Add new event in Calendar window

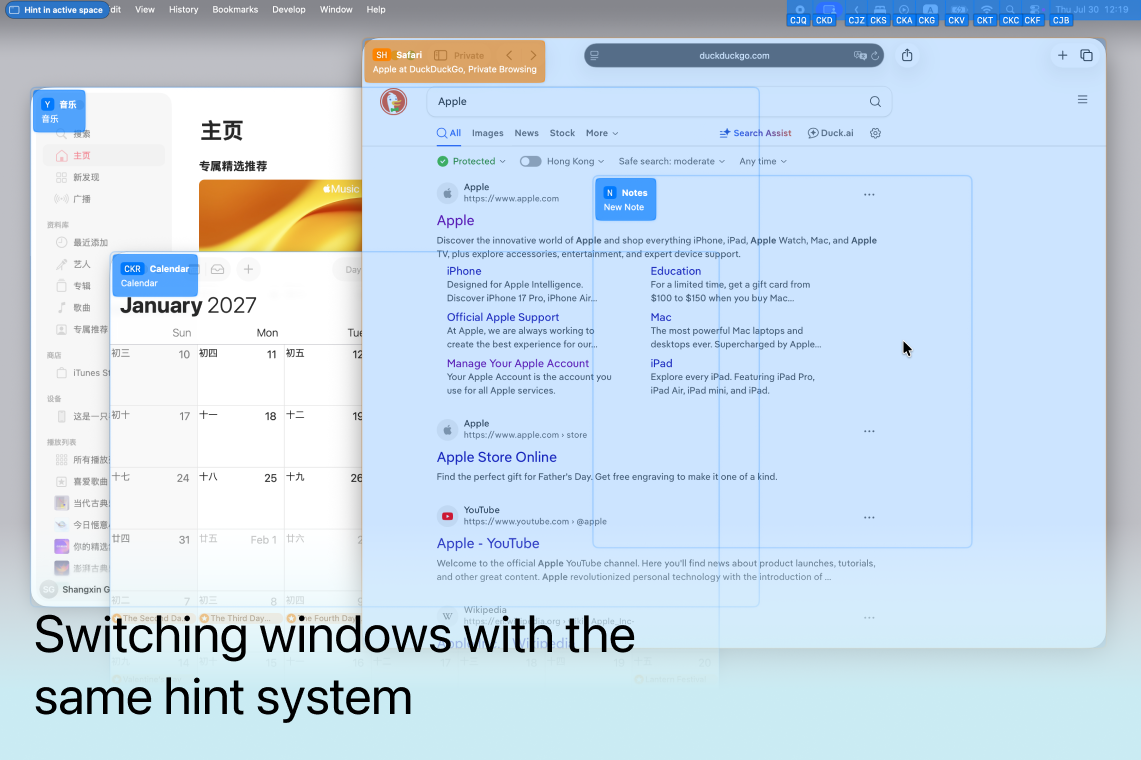[x=248, y=269]
